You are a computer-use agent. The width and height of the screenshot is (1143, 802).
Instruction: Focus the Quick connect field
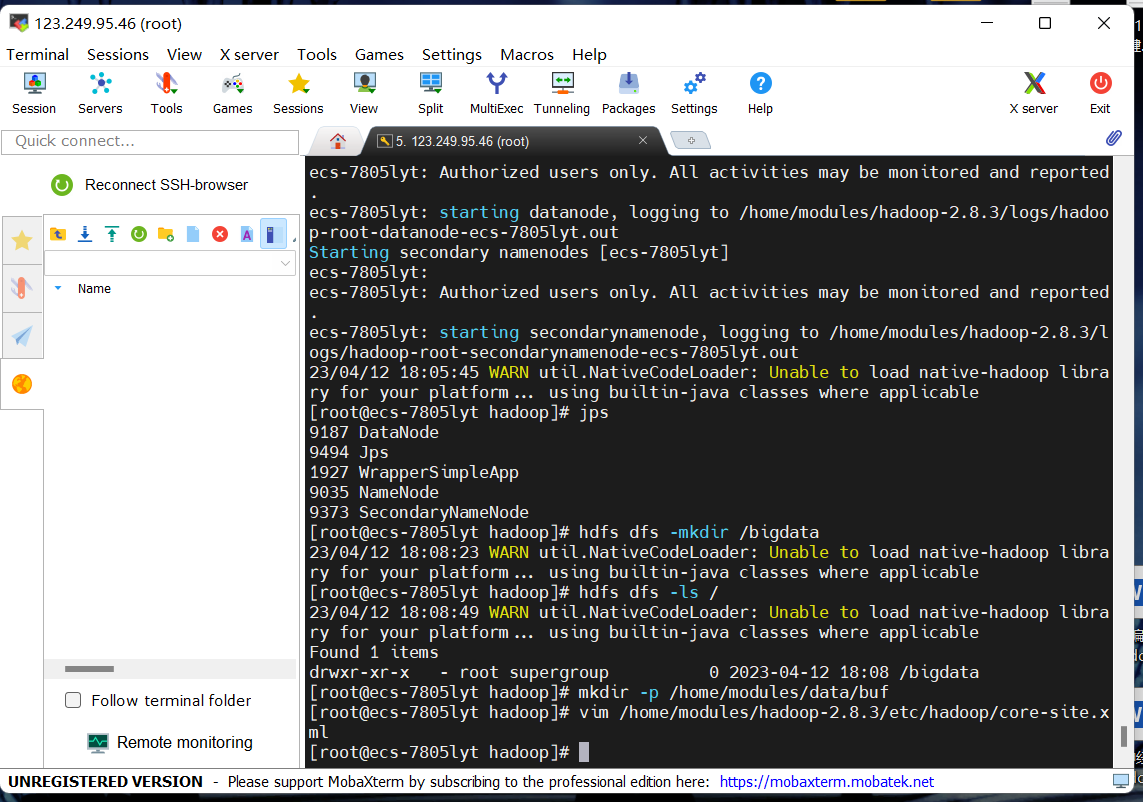(x=150, y=141)
